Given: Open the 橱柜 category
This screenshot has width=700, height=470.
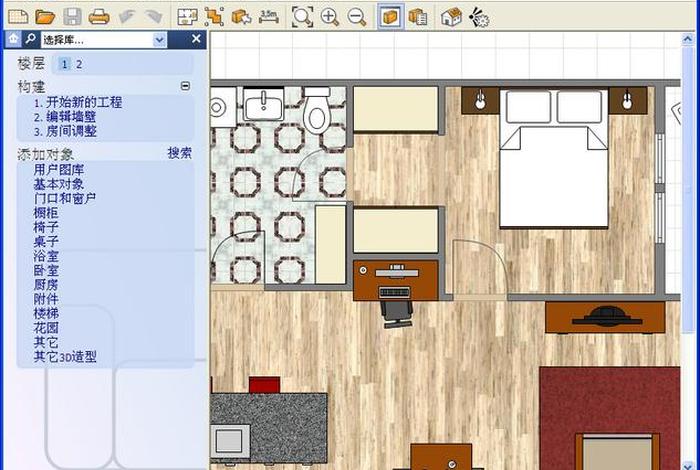Looking at the screenshot, I should 46,212.
